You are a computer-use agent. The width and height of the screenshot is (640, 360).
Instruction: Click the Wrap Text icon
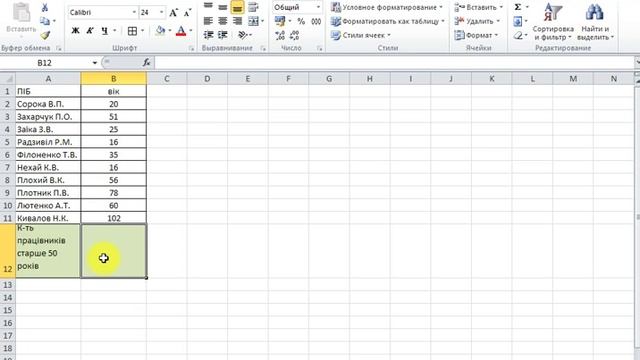pyautogui.click(x=253, y=7)
